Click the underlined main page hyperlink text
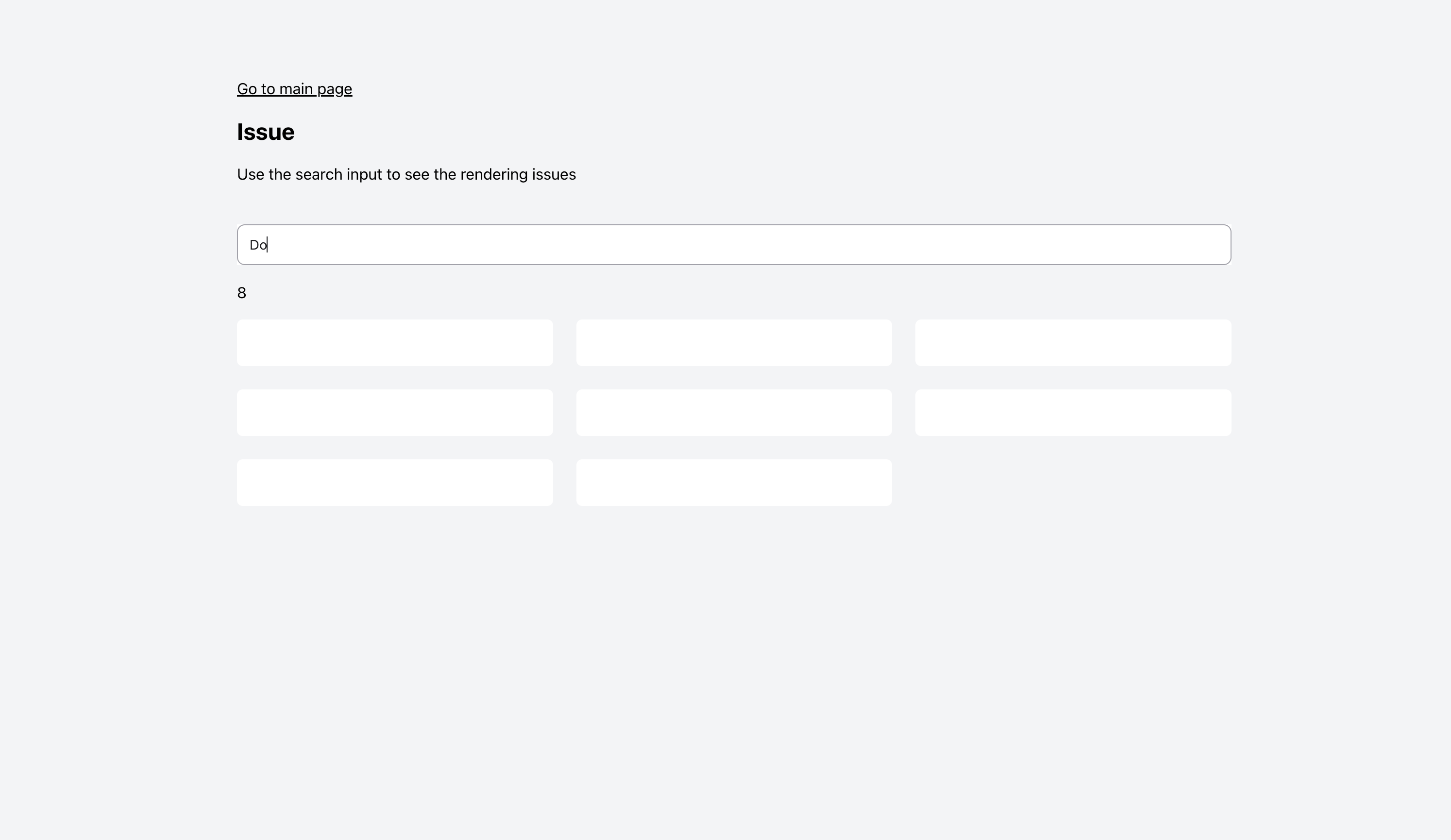 [294, 89]
